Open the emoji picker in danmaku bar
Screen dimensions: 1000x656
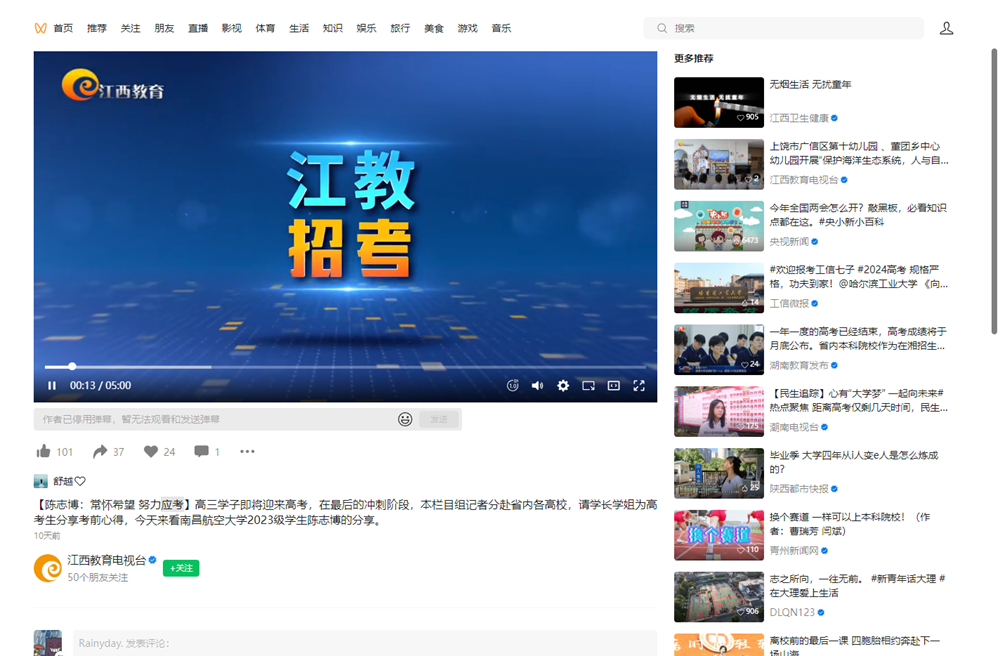point(406,420)
